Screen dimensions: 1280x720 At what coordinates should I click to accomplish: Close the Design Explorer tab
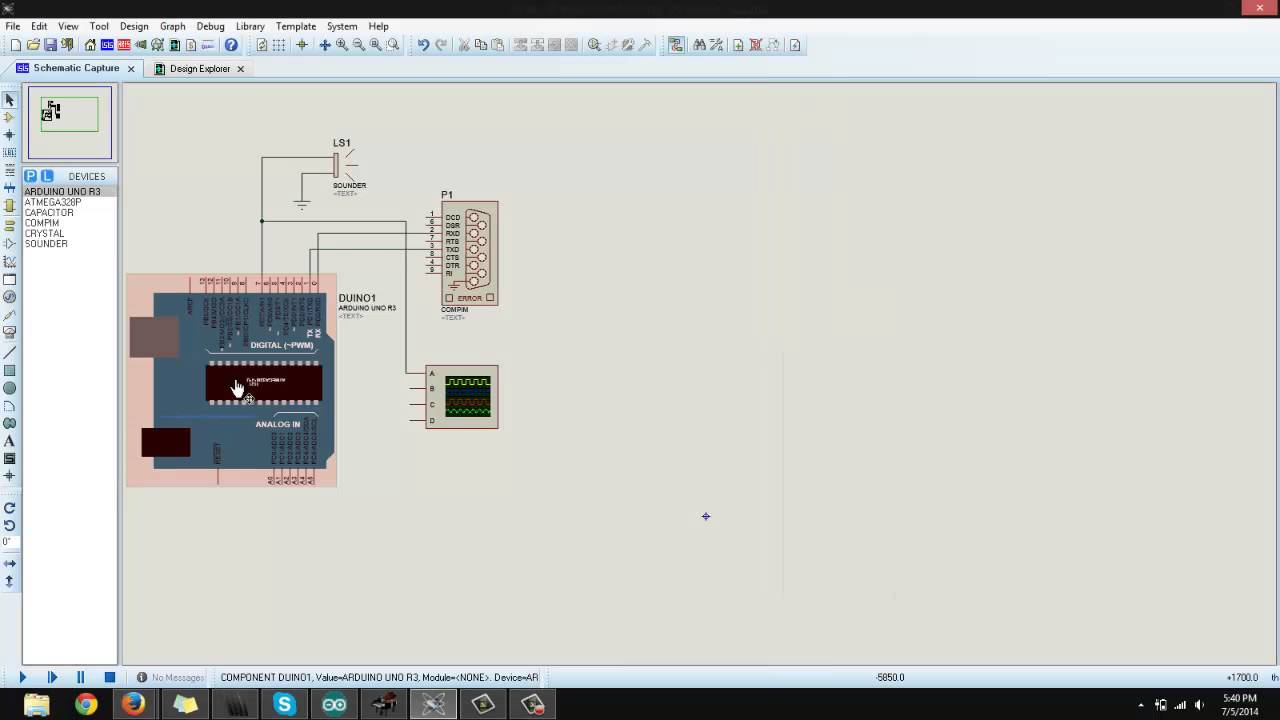pos(240,69)
